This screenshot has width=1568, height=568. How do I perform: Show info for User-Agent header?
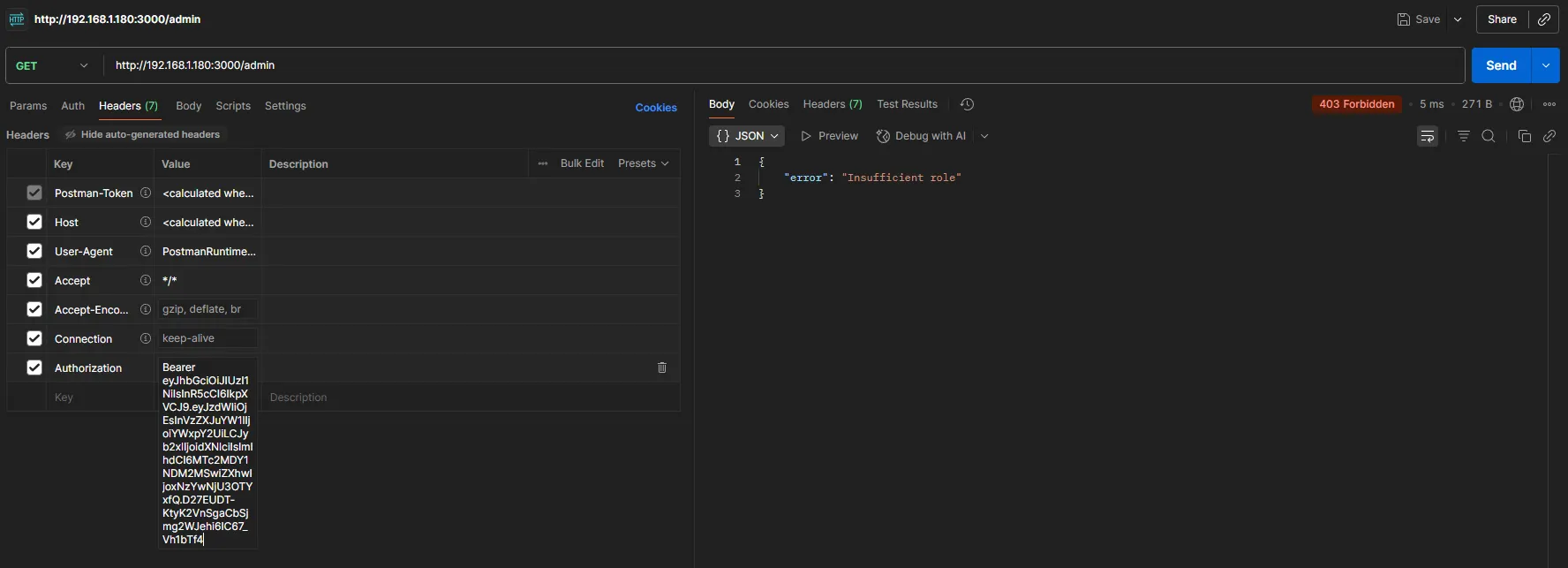click(x=146, y=251)
